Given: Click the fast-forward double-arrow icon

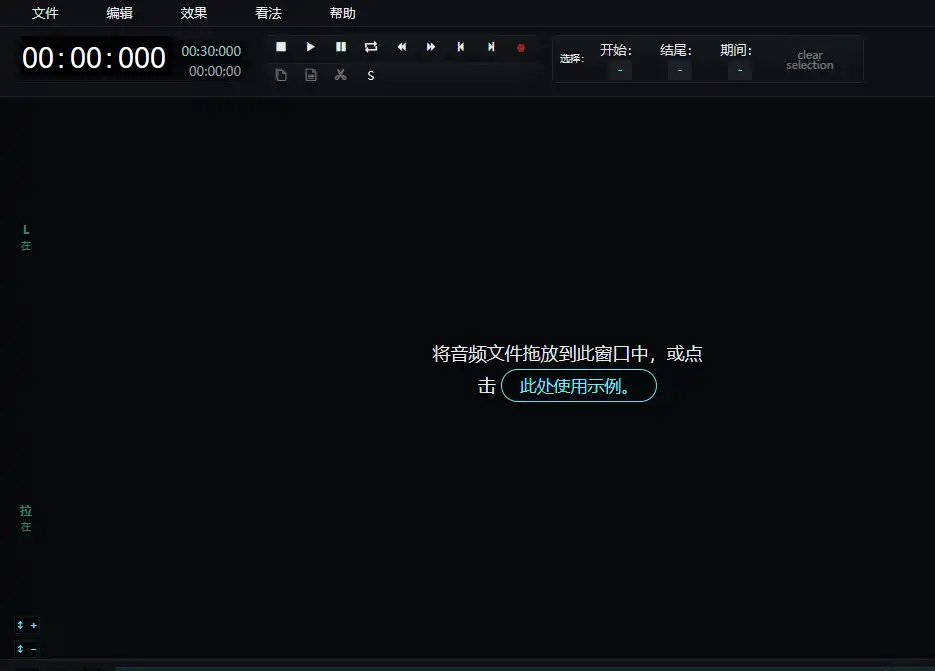Looking at the screenshot, I should click(431, 47).
